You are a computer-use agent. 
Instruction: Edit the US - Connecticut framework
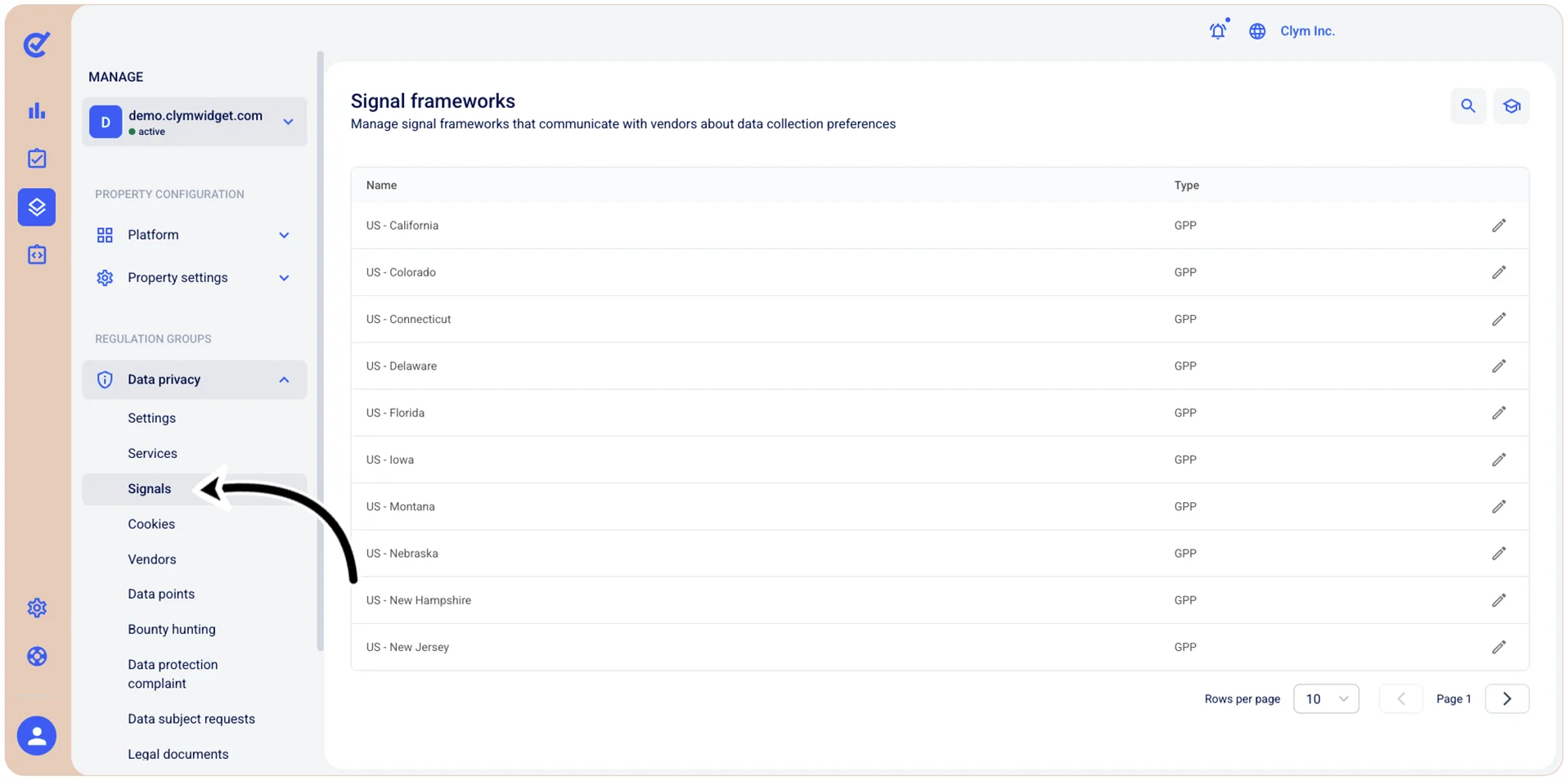1498,319
